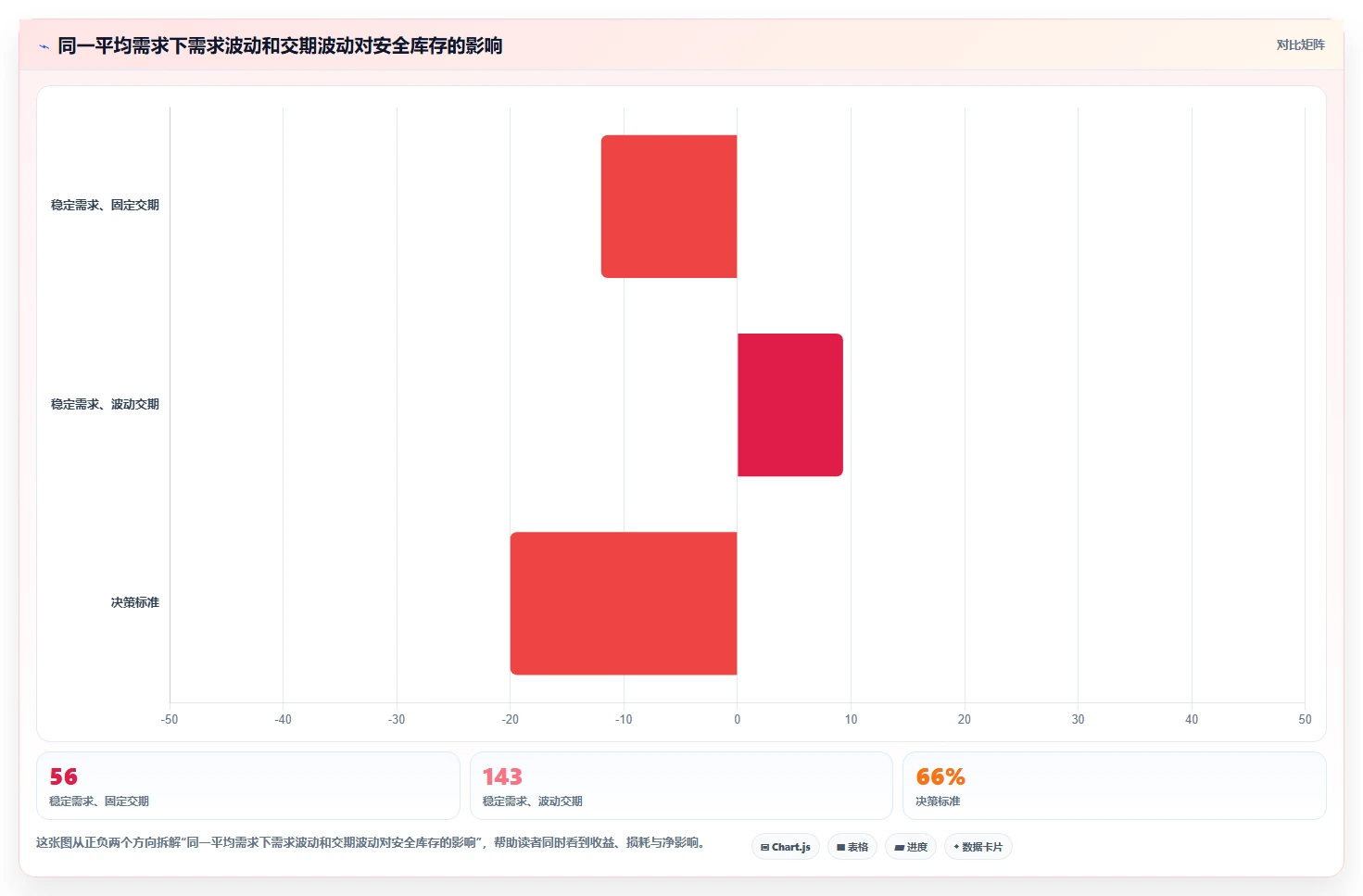Click the x-axis tick label -20
This screenshot has height=896, width=1363.
pos(510,719)
